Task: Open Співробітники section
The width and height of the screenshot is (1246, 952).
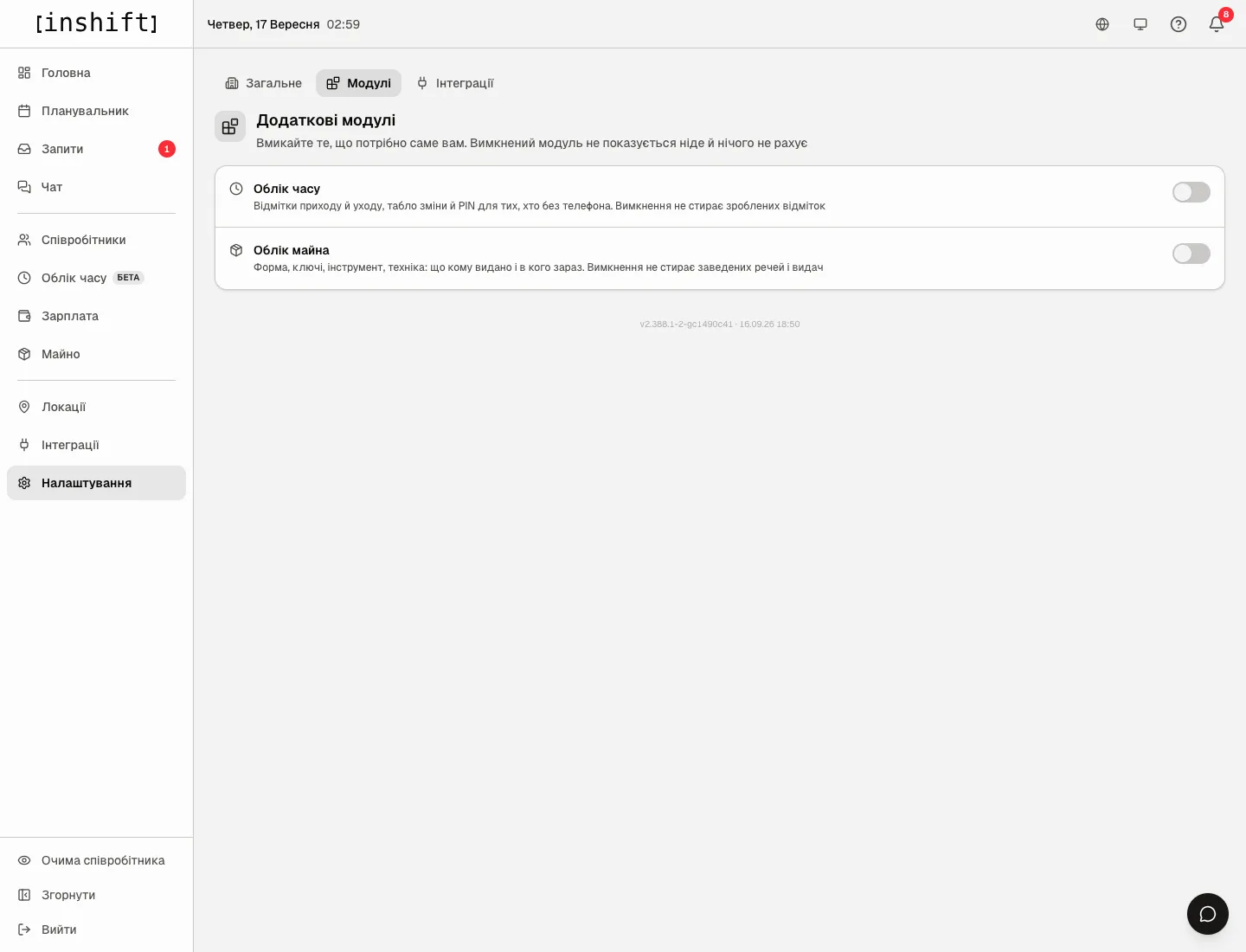Action: tap(96, 240)
